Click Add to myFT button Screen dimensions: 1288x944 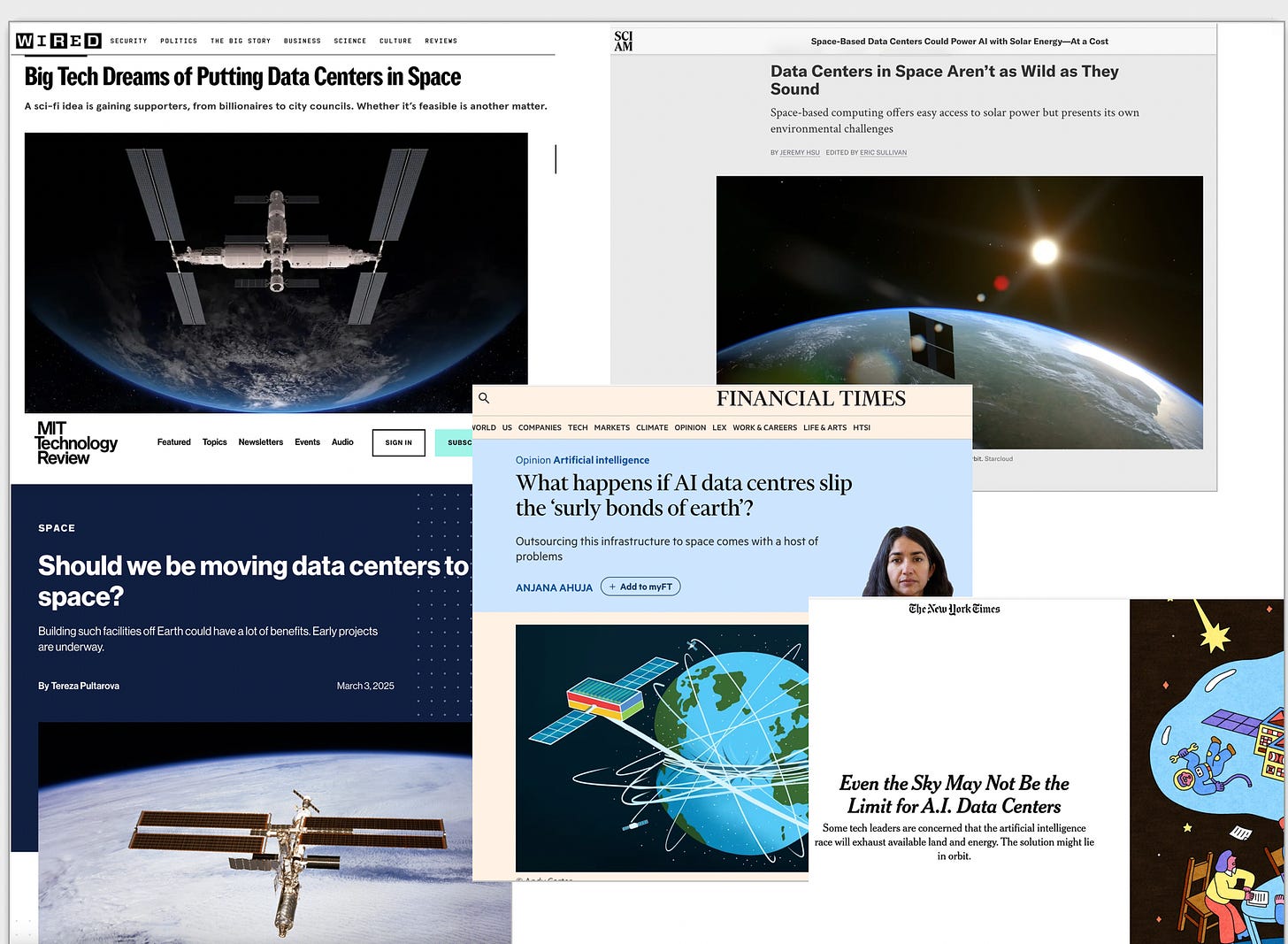[640, 587]
